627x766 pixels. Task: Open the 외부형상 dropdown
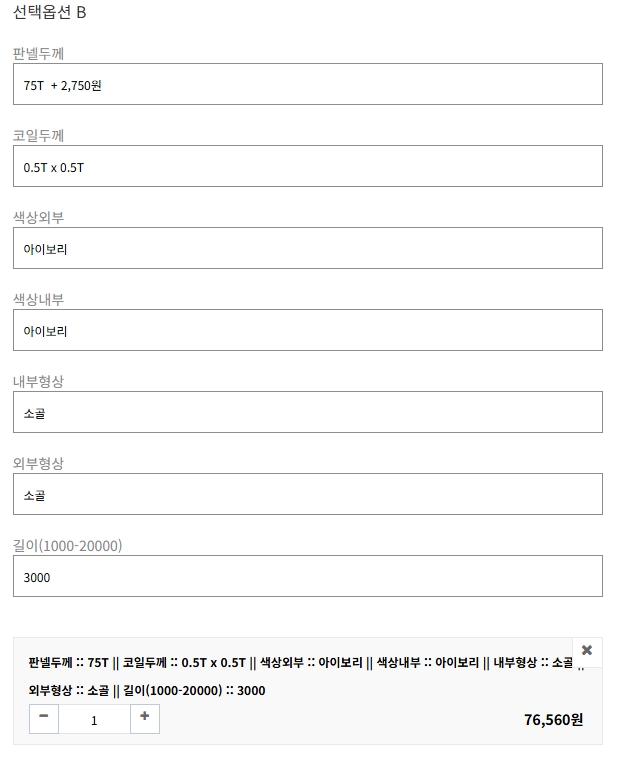[307, 495]
